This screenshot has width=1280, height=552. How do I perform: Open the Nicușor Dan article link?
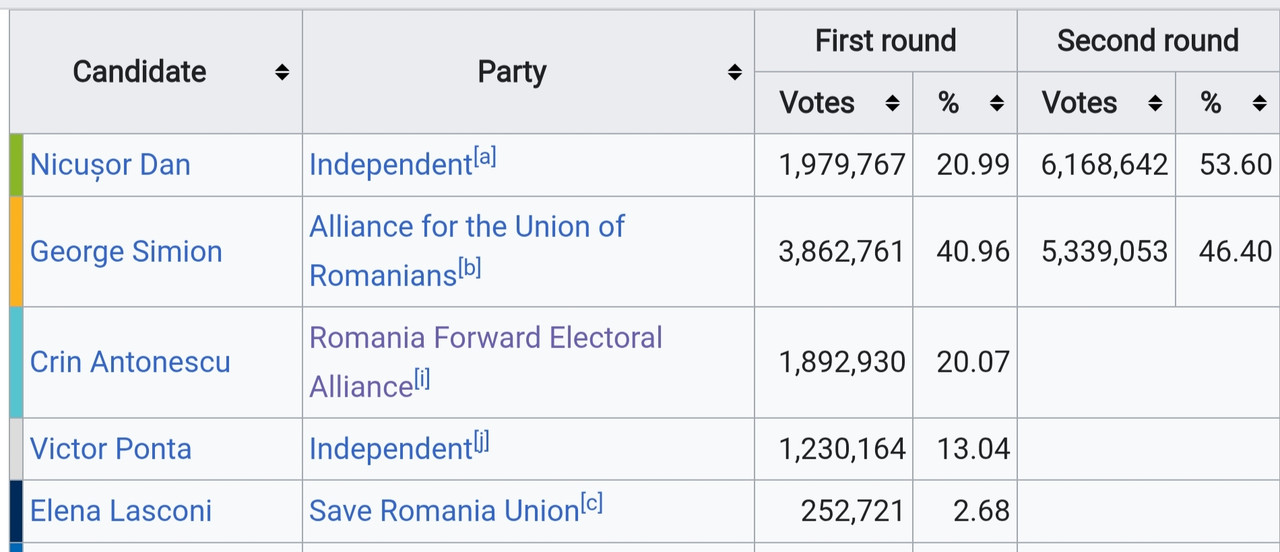(x=110, y=164)
